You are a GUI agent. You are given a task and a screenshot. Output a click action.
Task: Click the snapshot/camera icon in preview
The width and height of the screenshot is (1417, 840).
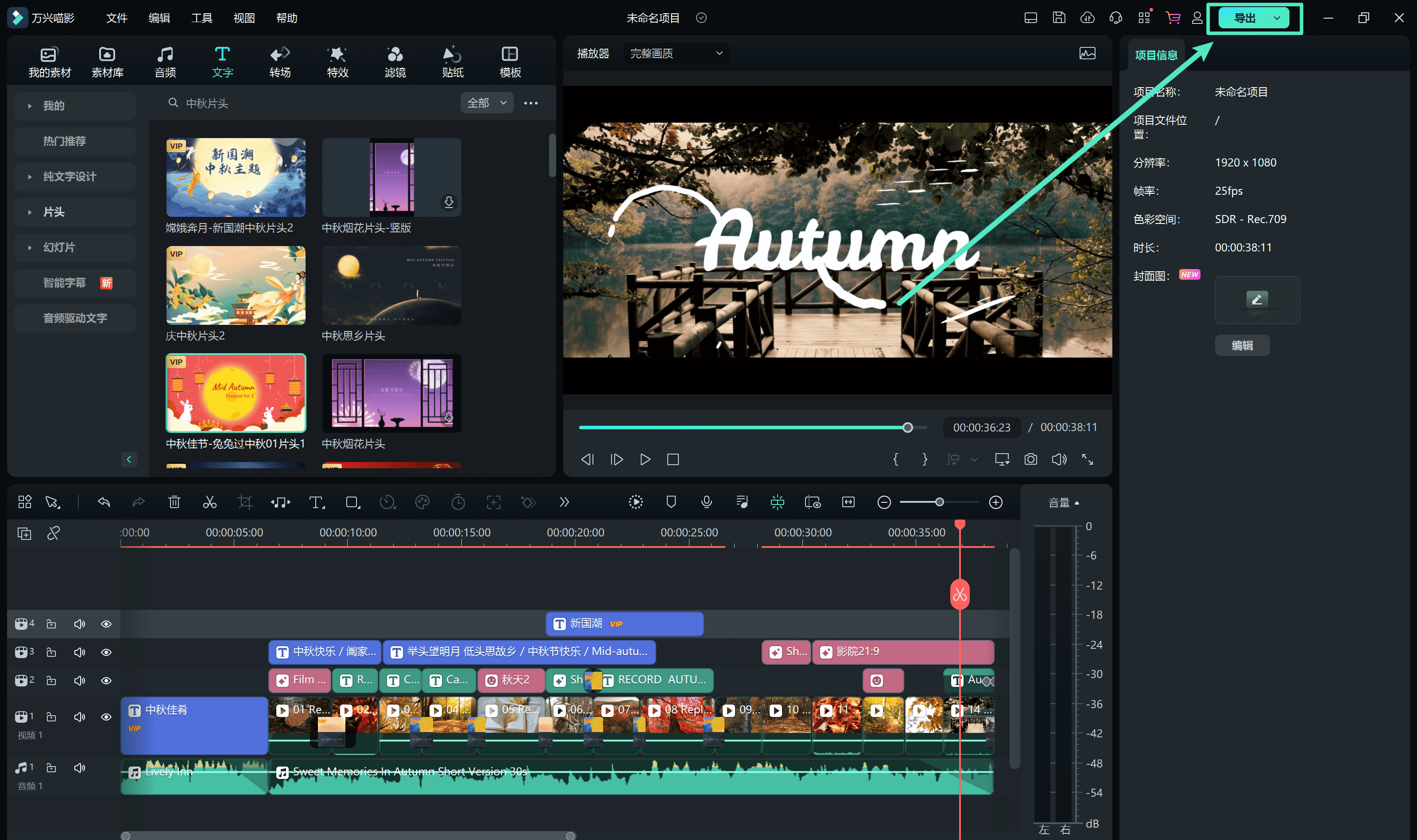[1030, 459]
